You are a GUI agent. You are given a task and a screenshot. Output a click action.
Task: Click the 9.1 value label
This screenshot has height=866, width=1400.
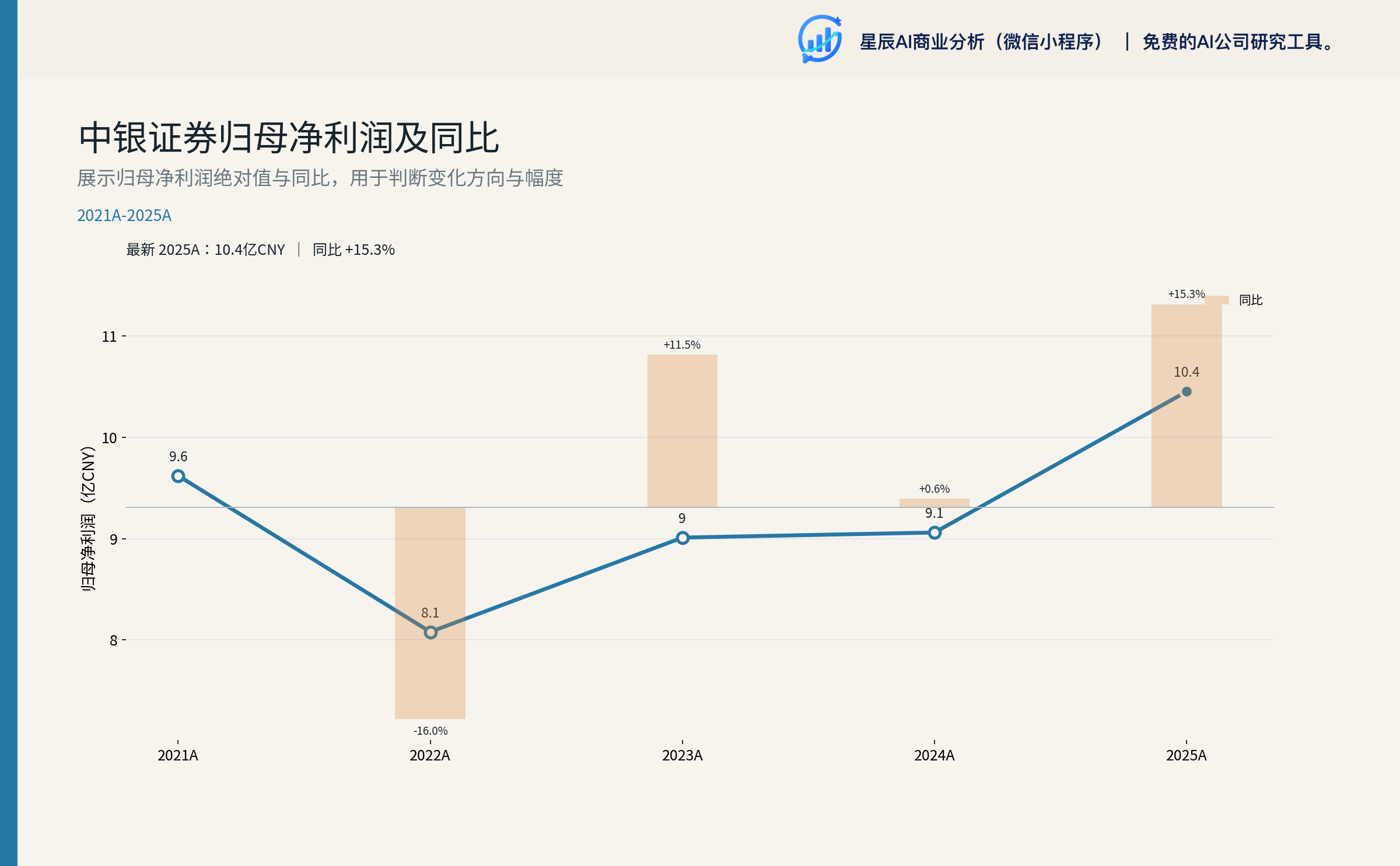pyautogui.click(x=934, y=513)
